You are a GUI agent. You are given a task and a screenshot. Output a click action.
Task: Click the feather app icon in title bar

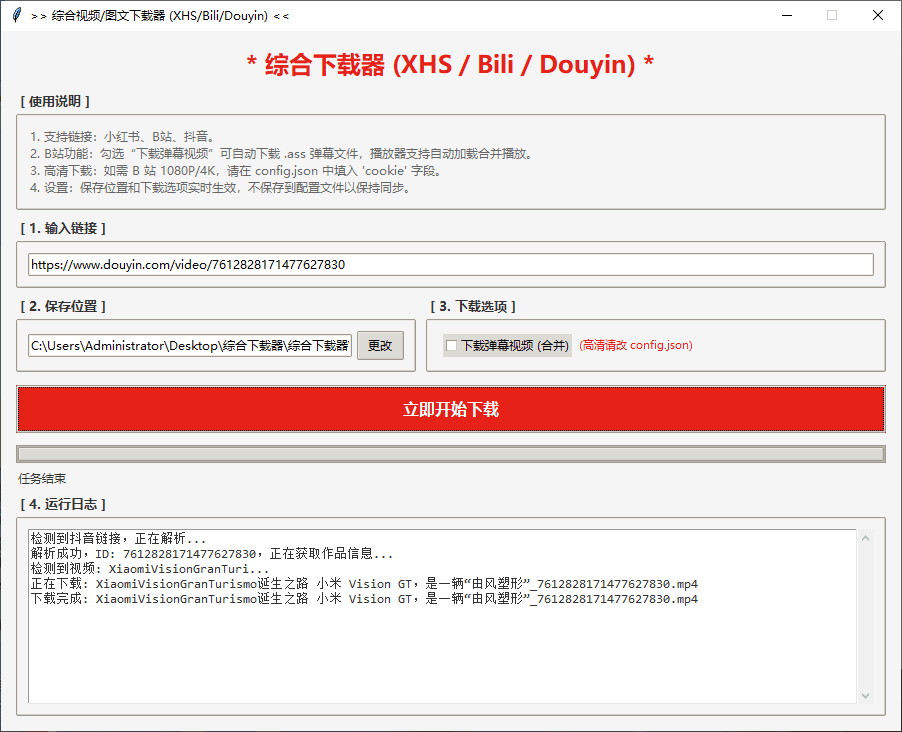tap(16, 15)
